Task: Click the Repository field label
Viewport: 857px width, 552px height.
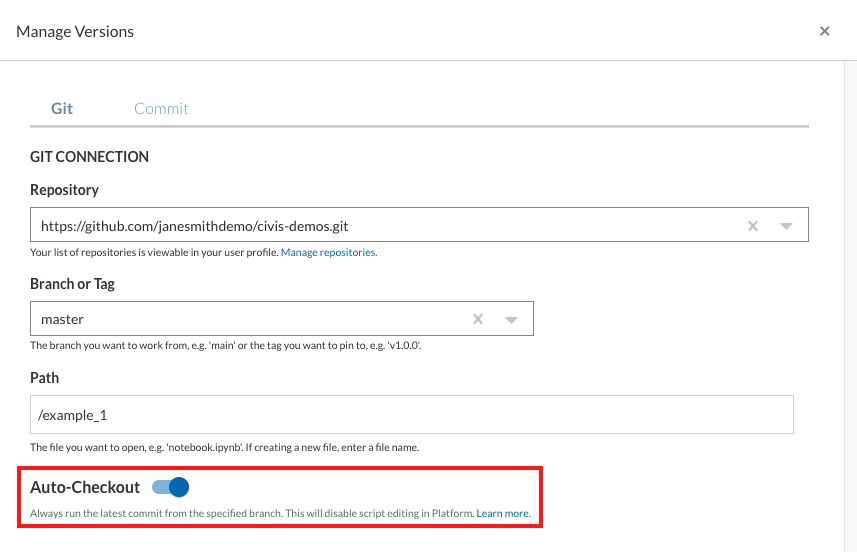Action: coord(64,190)
